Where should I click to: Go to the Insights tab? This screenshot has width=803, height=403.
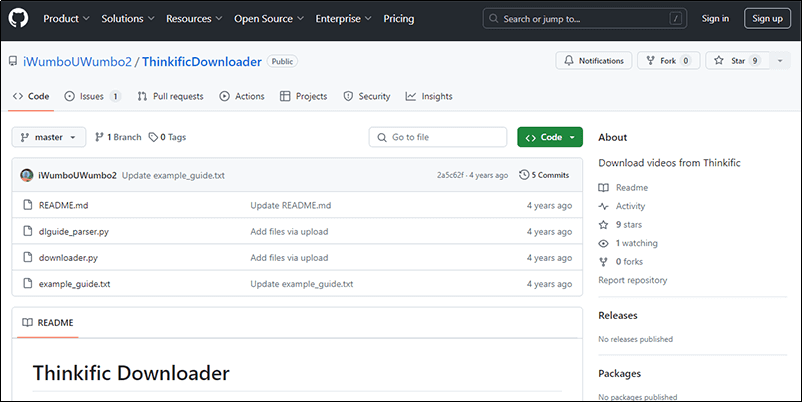[x=429, y=96]
